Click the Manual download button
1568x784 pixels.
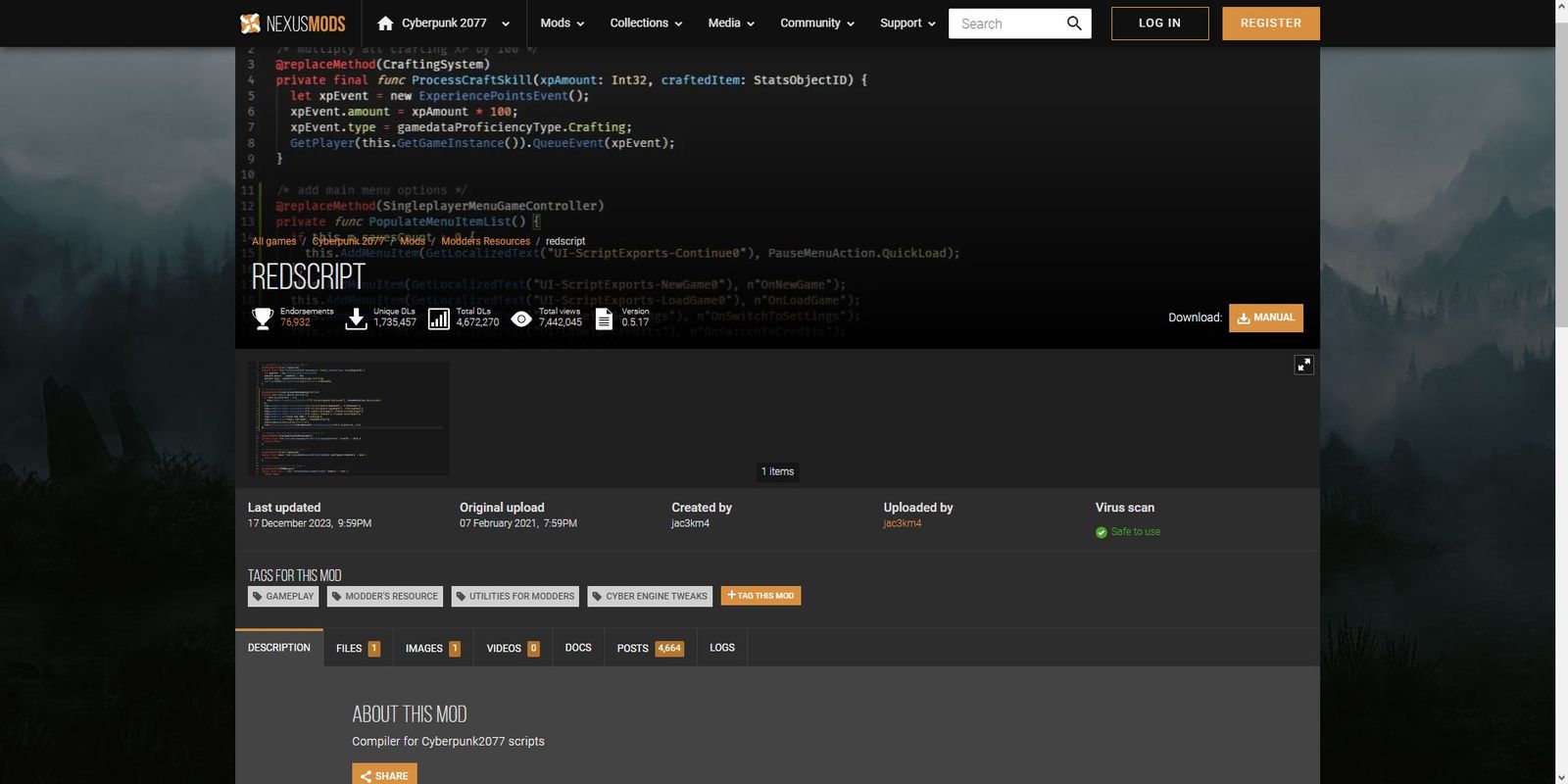tap(1266, 318)
